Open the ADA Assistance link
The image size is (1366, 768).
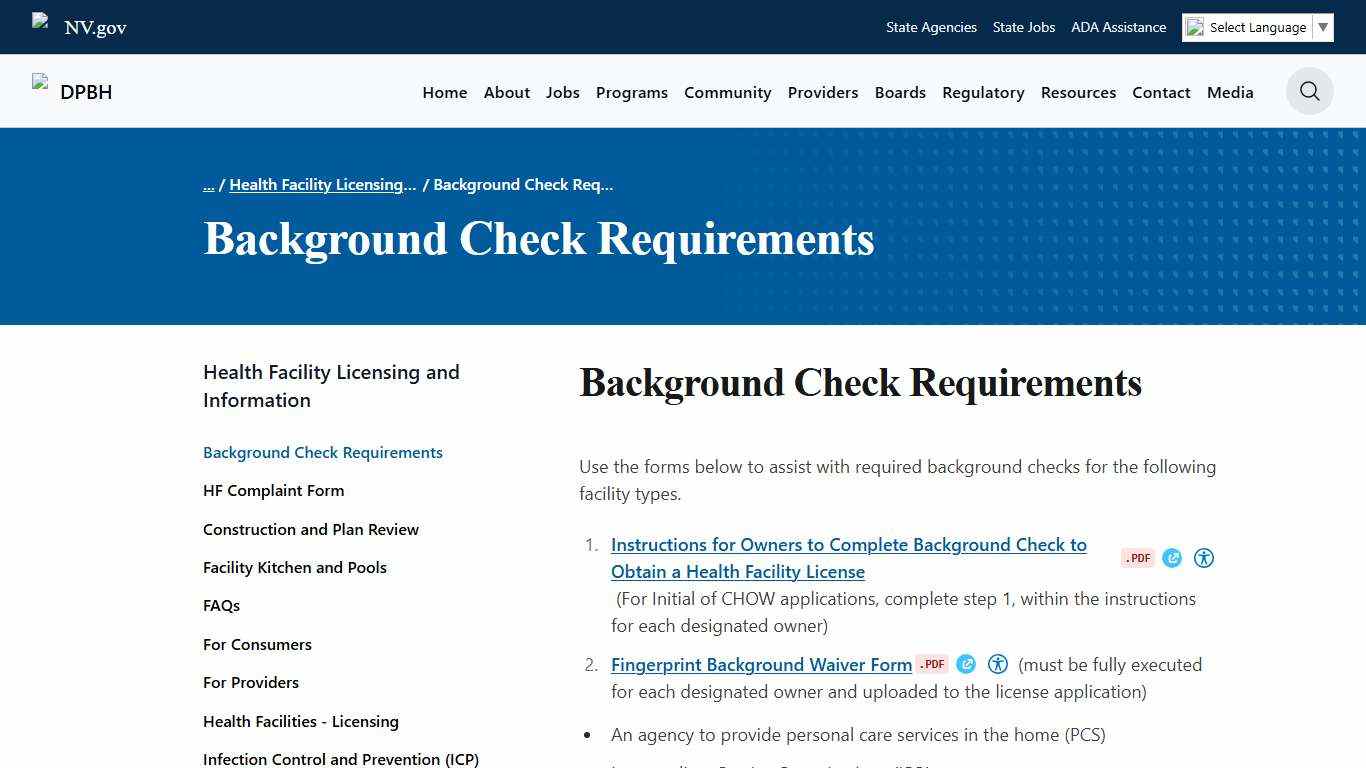(1118, 27)
